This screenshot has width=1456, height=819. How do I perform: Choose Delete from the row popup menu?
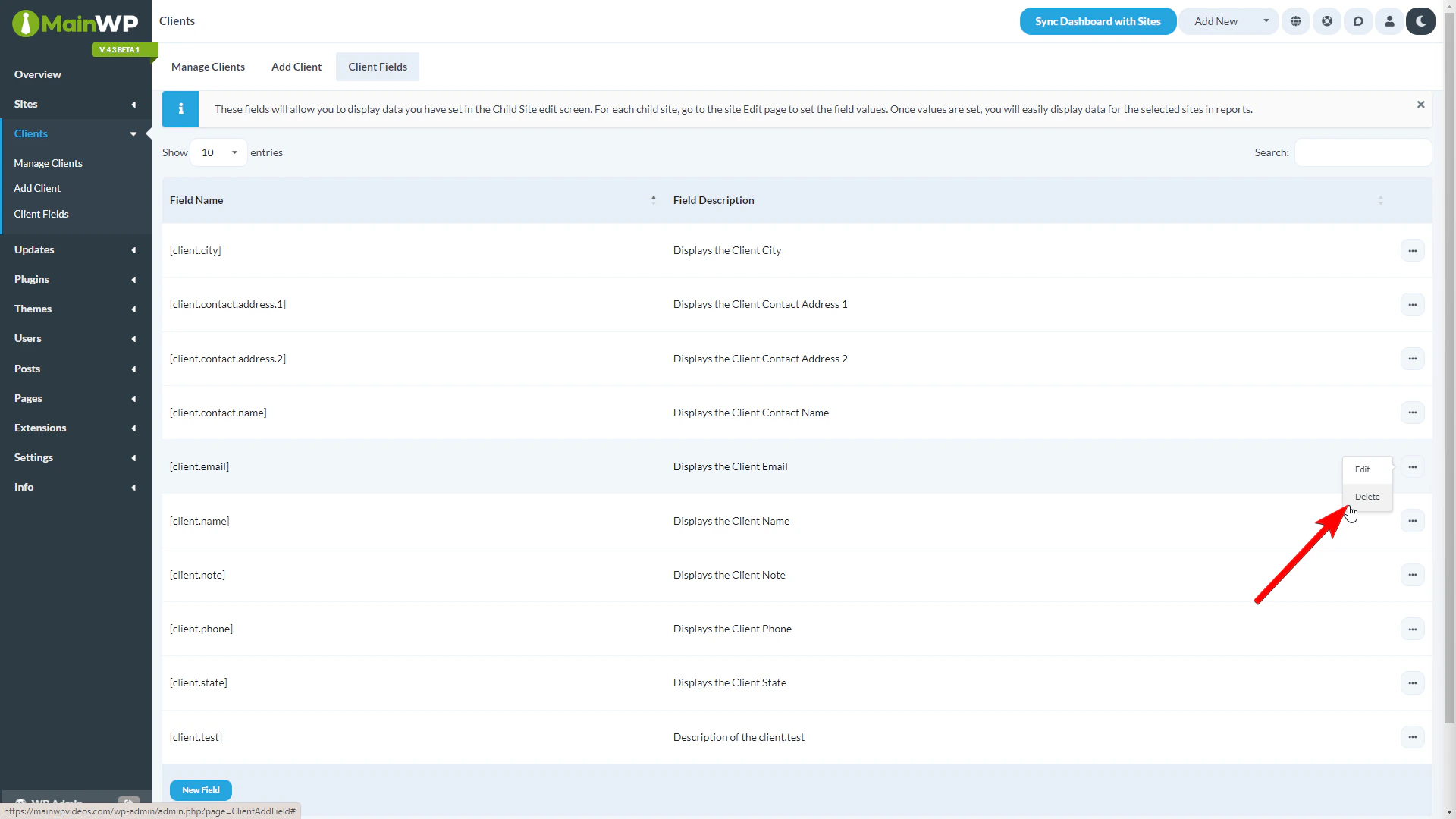(x=1367, y=497)
